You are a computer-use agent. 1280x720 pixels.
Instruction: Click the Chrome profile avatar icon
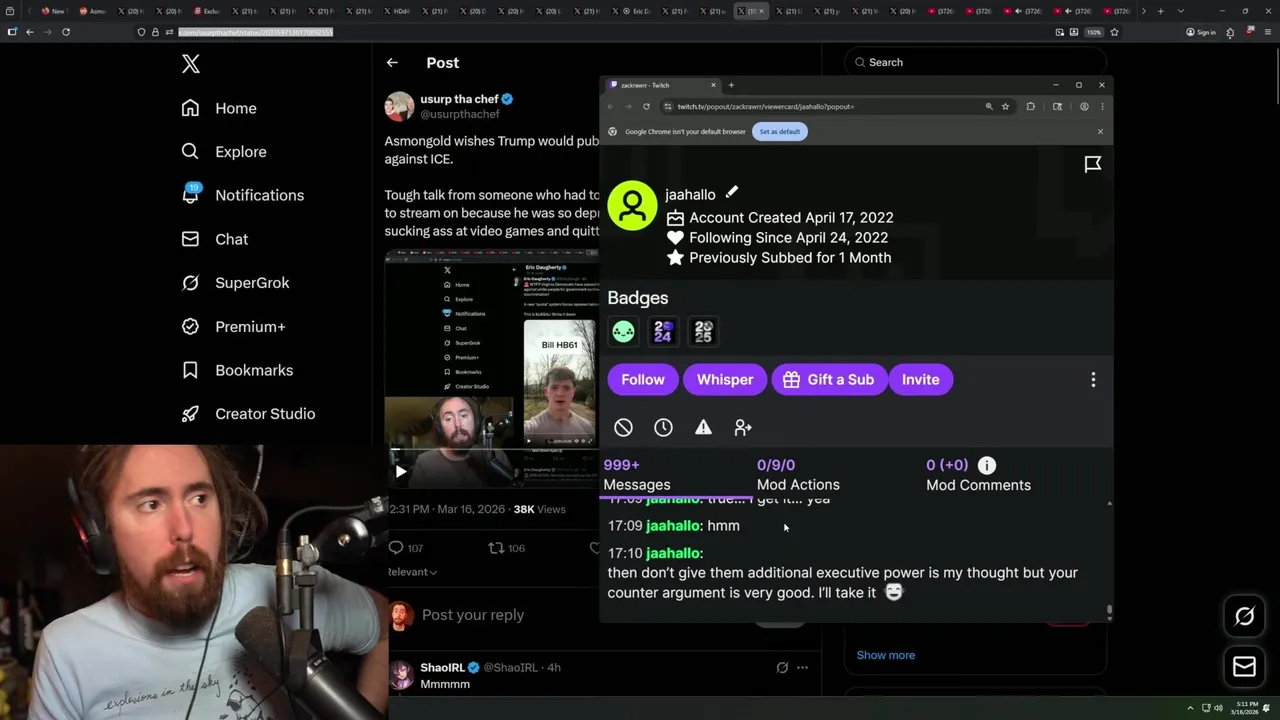point(1084,106)
